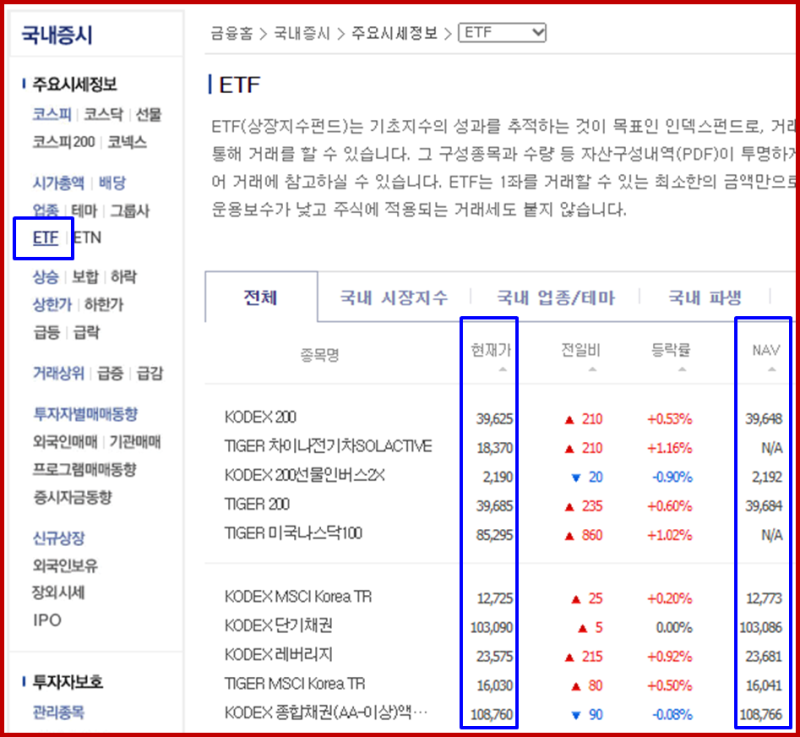
Task: Open 프로그램매매동향 sidebar link
Action: (85, 469)
